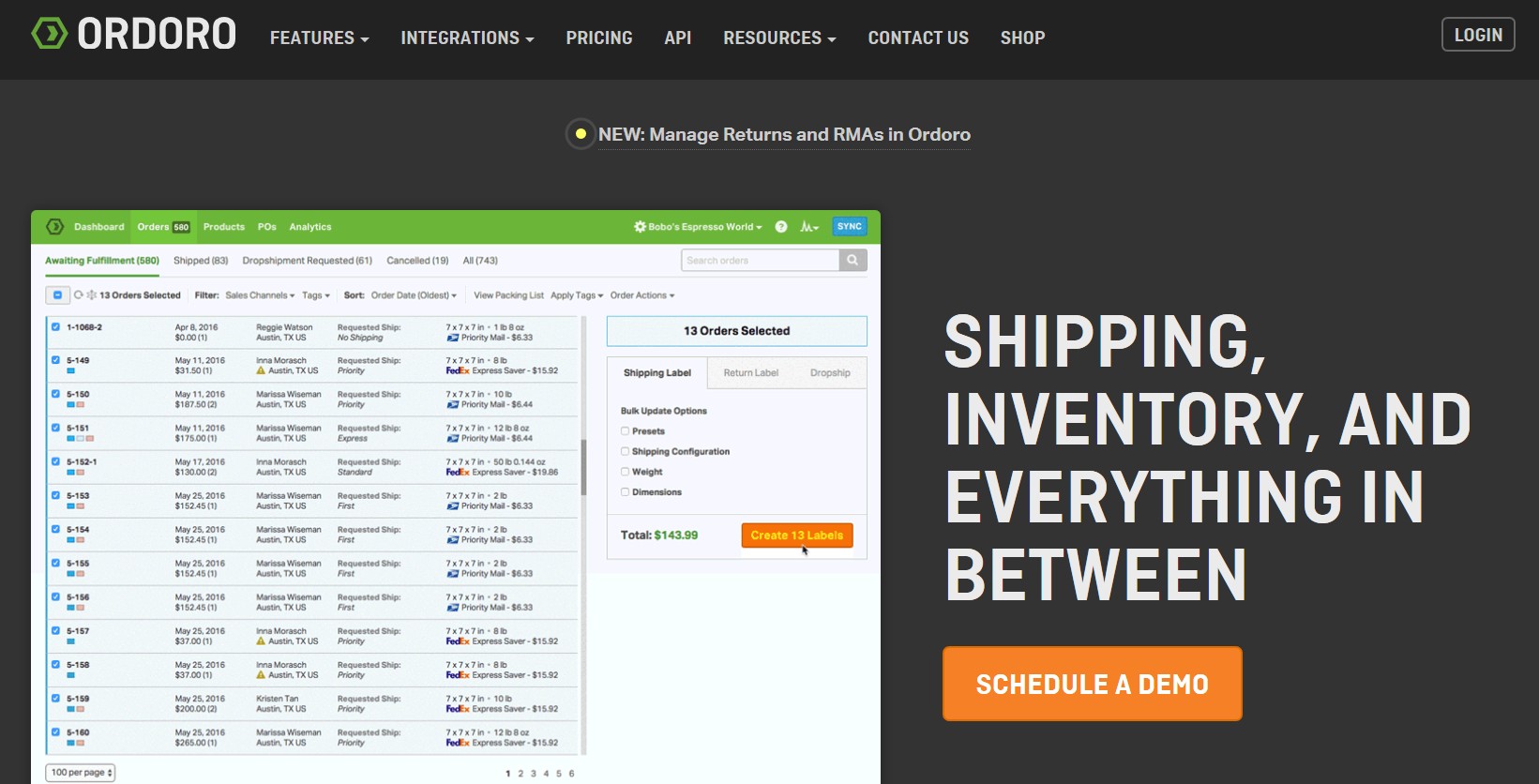Image resolution: width=1539 pixels, height=784 pixels.
Task: Click the tag color icons under order 5-156
Action: [76, 608]
